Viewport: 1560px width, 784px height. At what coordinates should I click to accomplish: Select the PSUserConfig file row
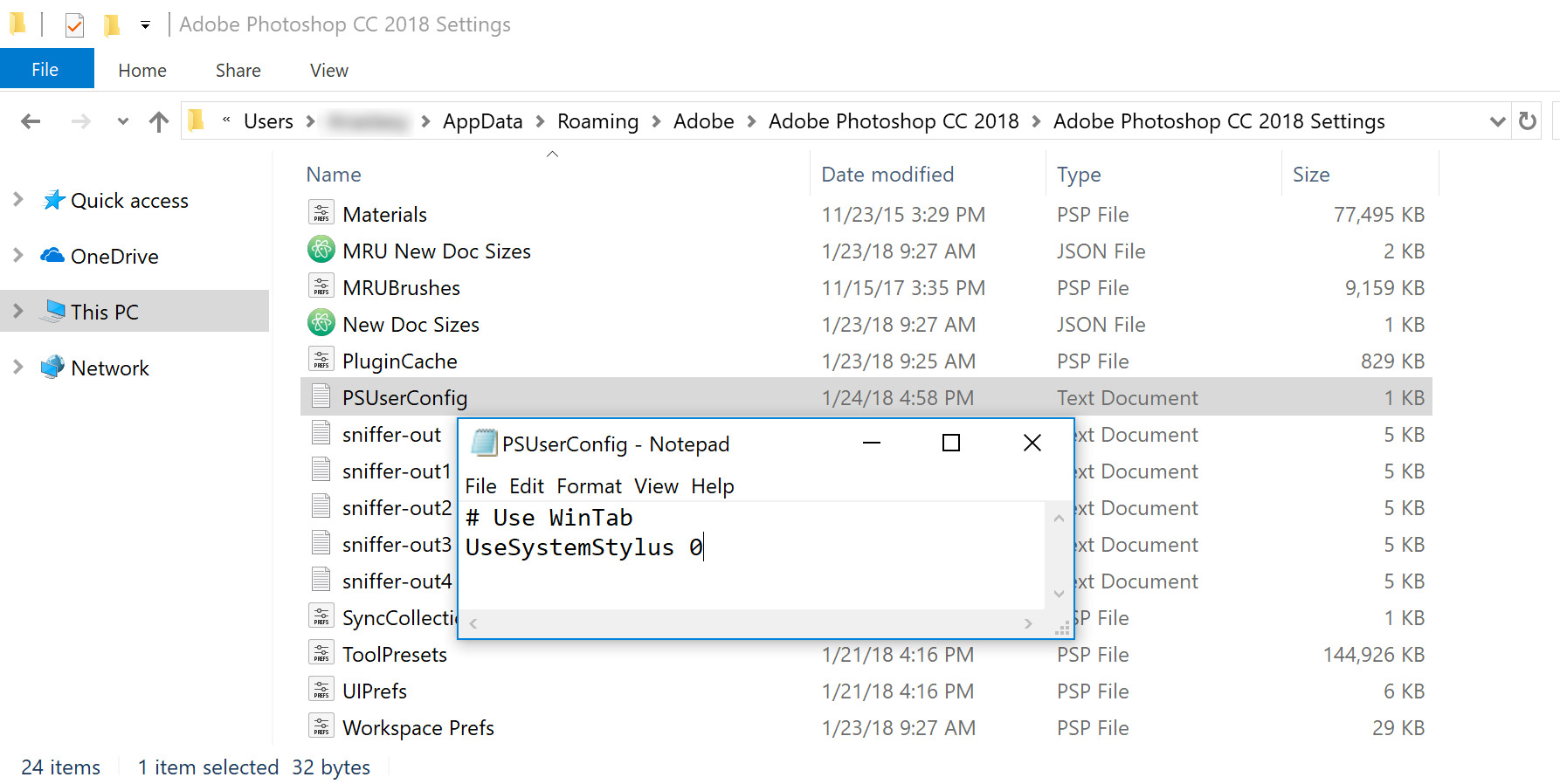coord(866,397)
